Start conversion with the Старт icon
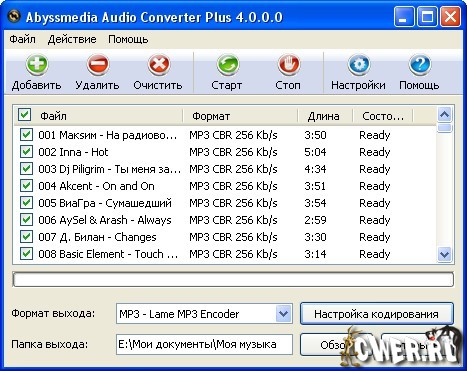The width and height of the screenshot is (467, 371). 228,64
